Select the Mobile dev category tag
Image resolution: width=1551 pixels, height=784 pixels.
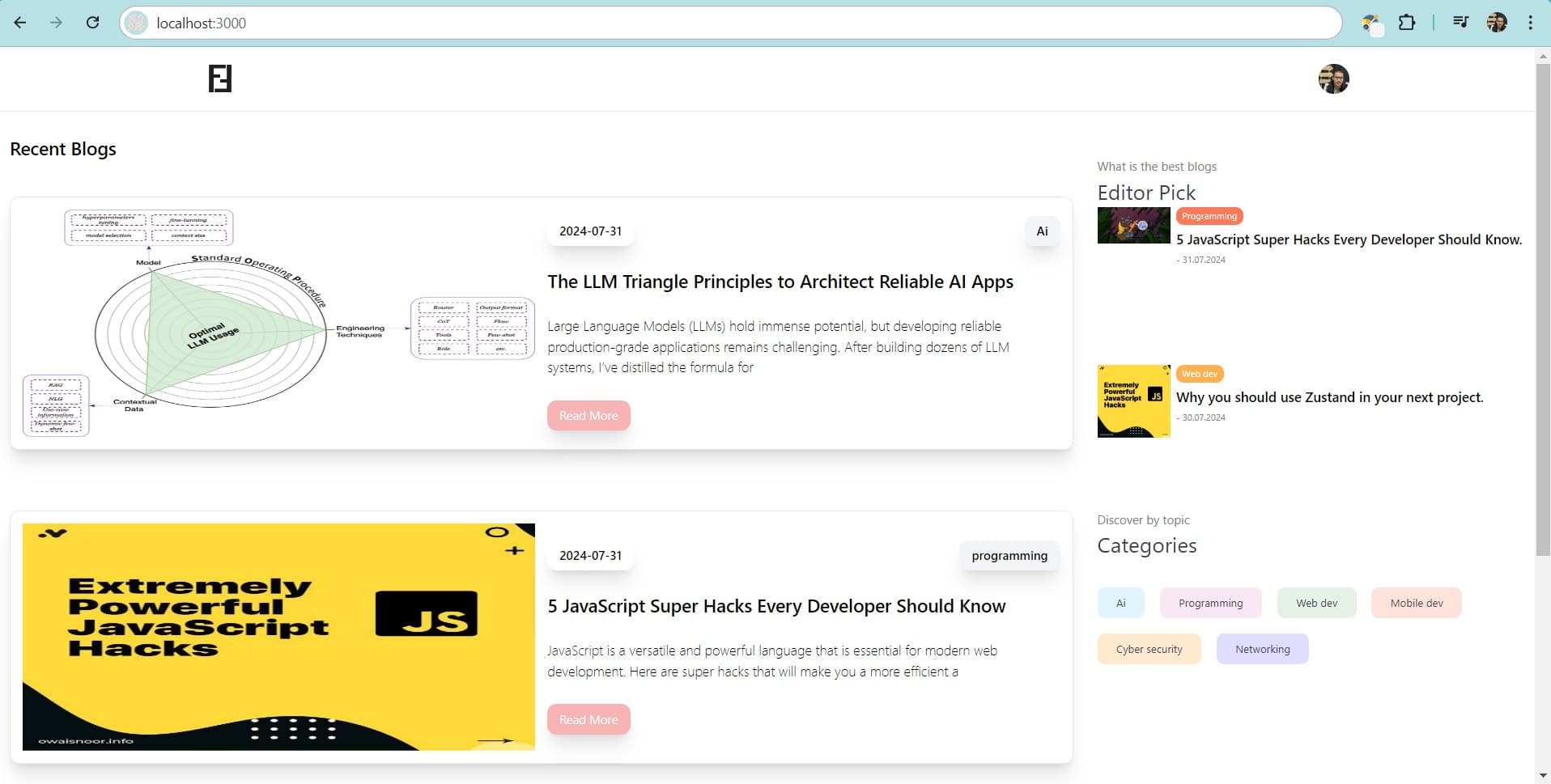(x=1416, y=603)
